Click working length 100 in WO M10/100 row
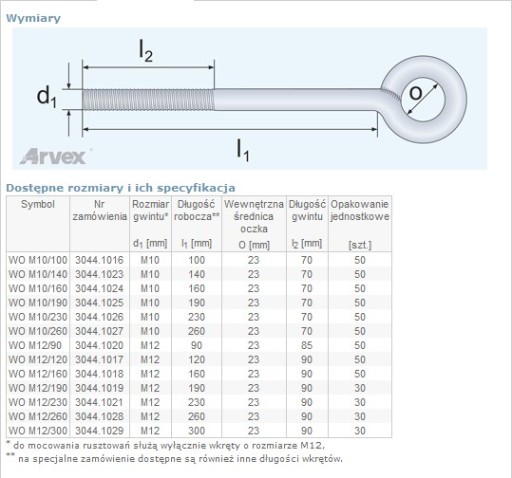Viewport: 512px width, 478px height. click(197, 260)
